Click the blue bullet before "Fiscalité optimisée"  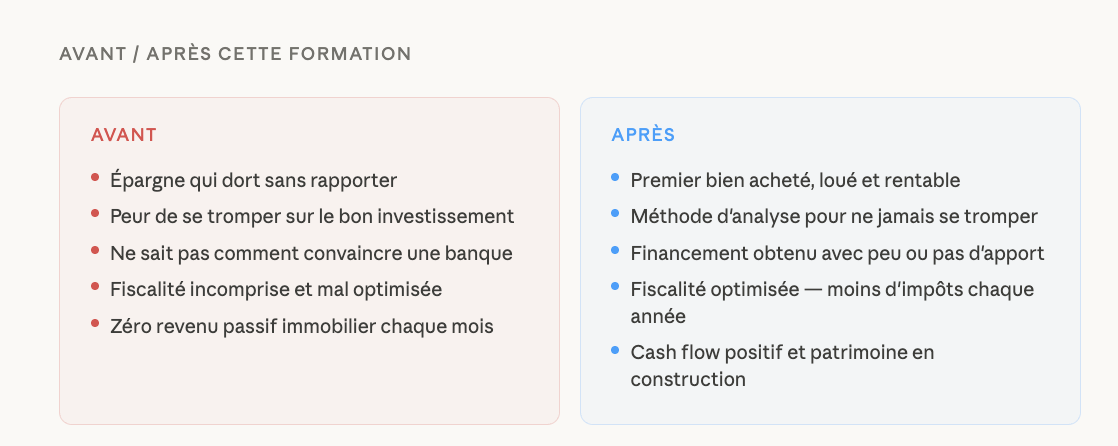pyautogui.click(x=616, y=287)
